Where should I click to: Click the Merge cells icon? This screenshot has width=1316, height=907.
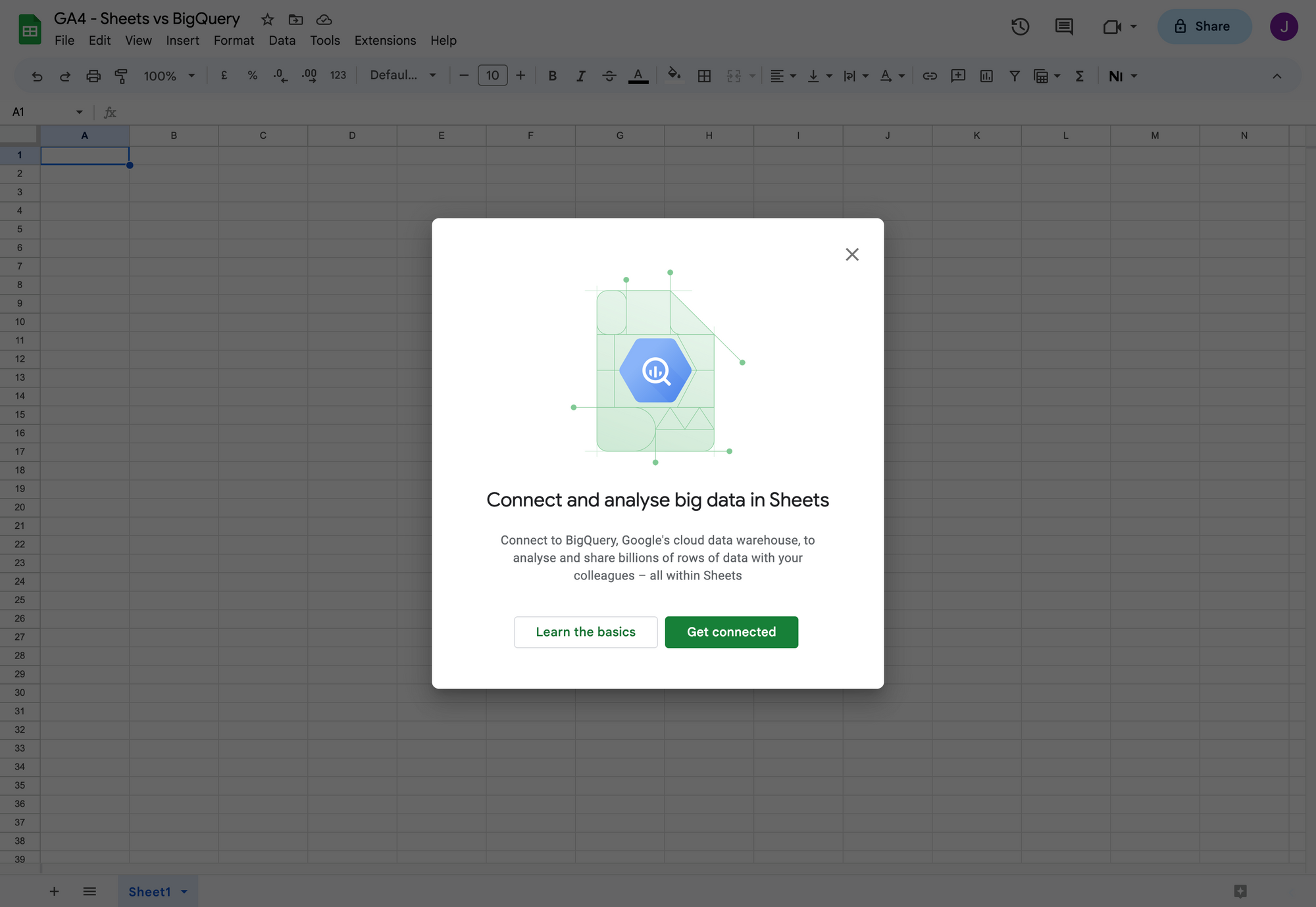click(x=734, y=76)
